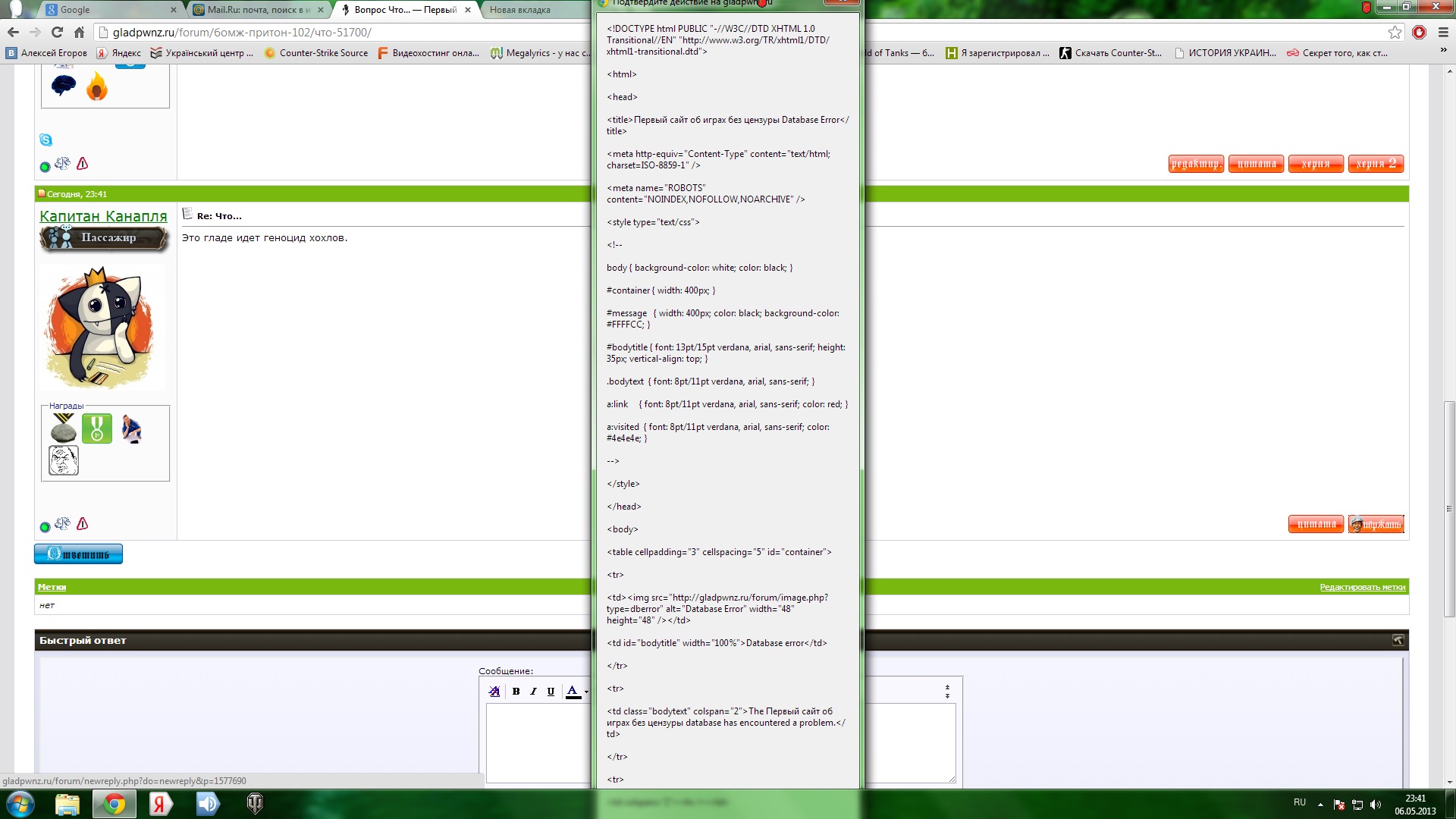
Task: Click the reputation scales icon in the top post
Action: coord(62,164)
